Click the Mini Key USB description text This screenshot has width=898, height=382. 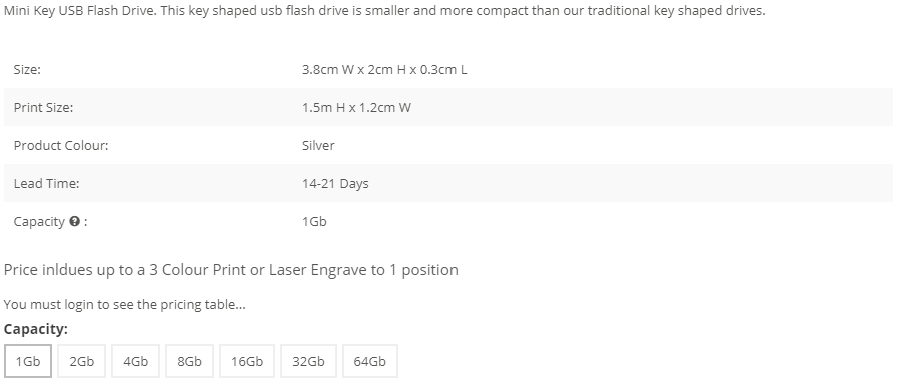pyautogui.click(x=384, y=11)
